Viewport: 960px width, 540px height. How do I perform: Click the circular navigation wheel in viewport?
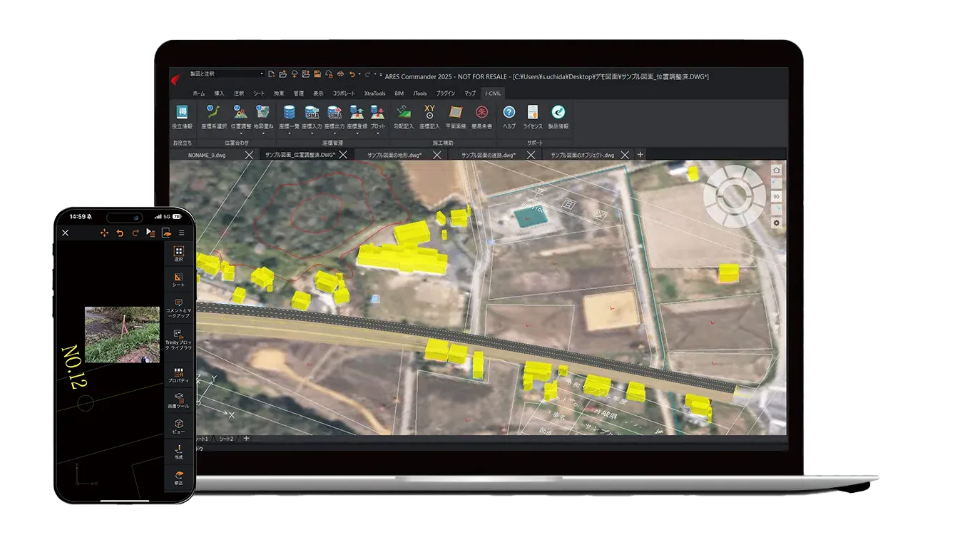tap(734, 196)
